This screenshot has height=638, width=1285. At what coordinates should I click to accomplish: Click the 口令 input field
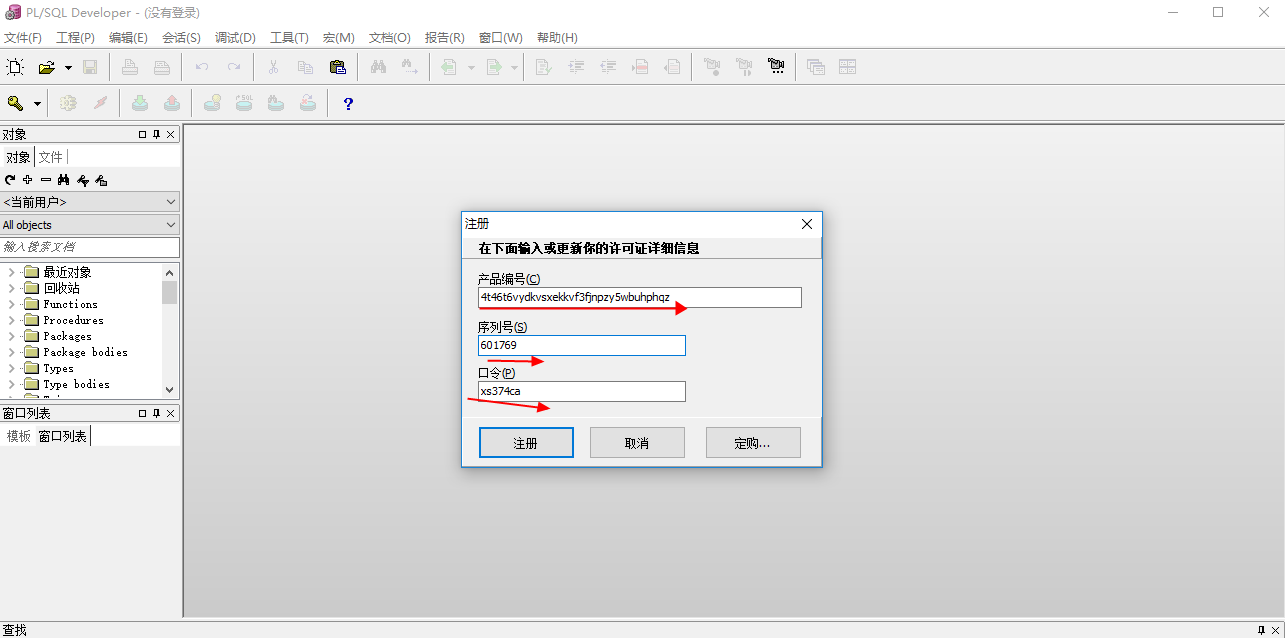point(582,391)
